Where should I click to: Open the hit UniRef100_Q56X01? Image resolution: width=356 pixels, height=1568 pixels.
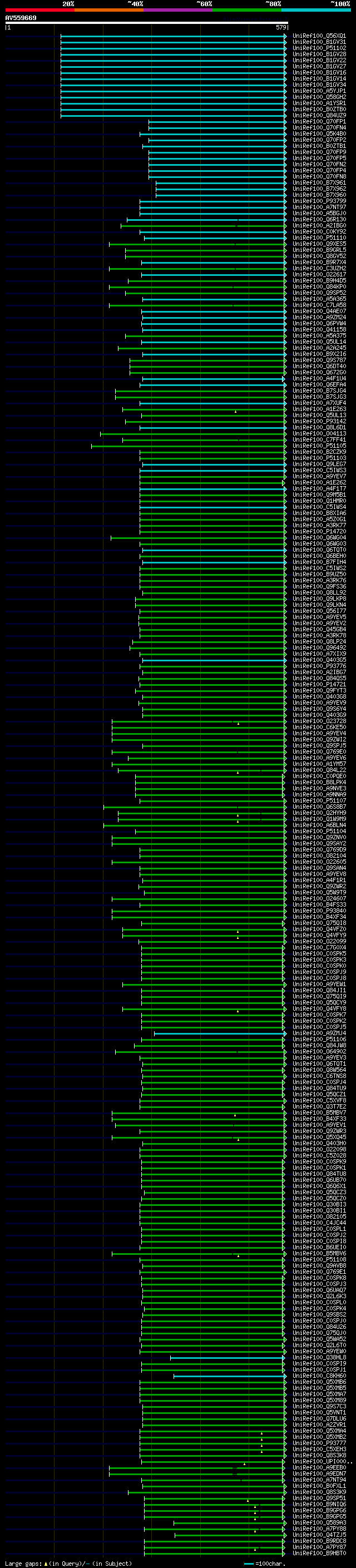(x=319, y=36)
